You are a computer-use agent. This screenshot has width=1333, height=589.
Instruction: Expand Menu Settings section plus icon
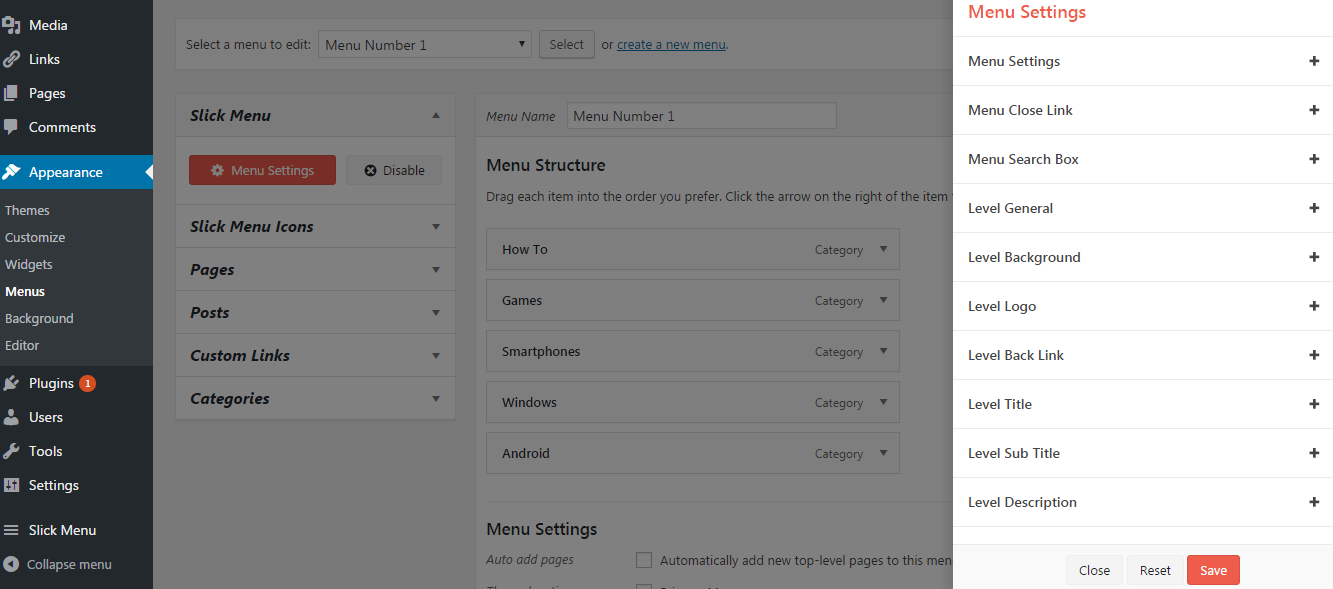pos(1314,61)
